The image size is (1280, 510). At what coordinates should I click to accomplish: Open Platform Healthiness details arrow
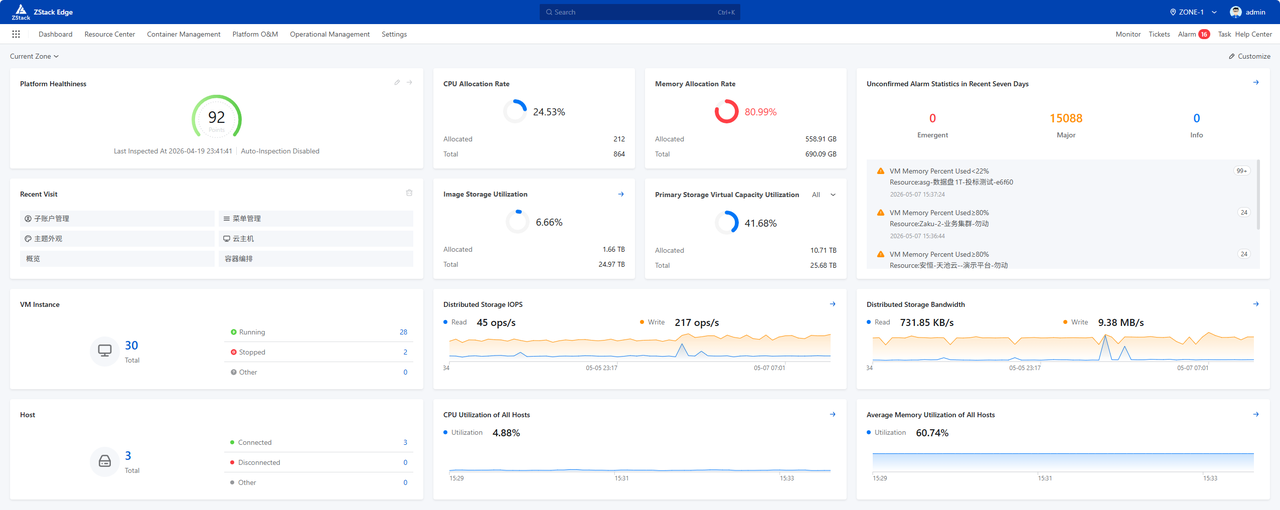coord(409,83)
